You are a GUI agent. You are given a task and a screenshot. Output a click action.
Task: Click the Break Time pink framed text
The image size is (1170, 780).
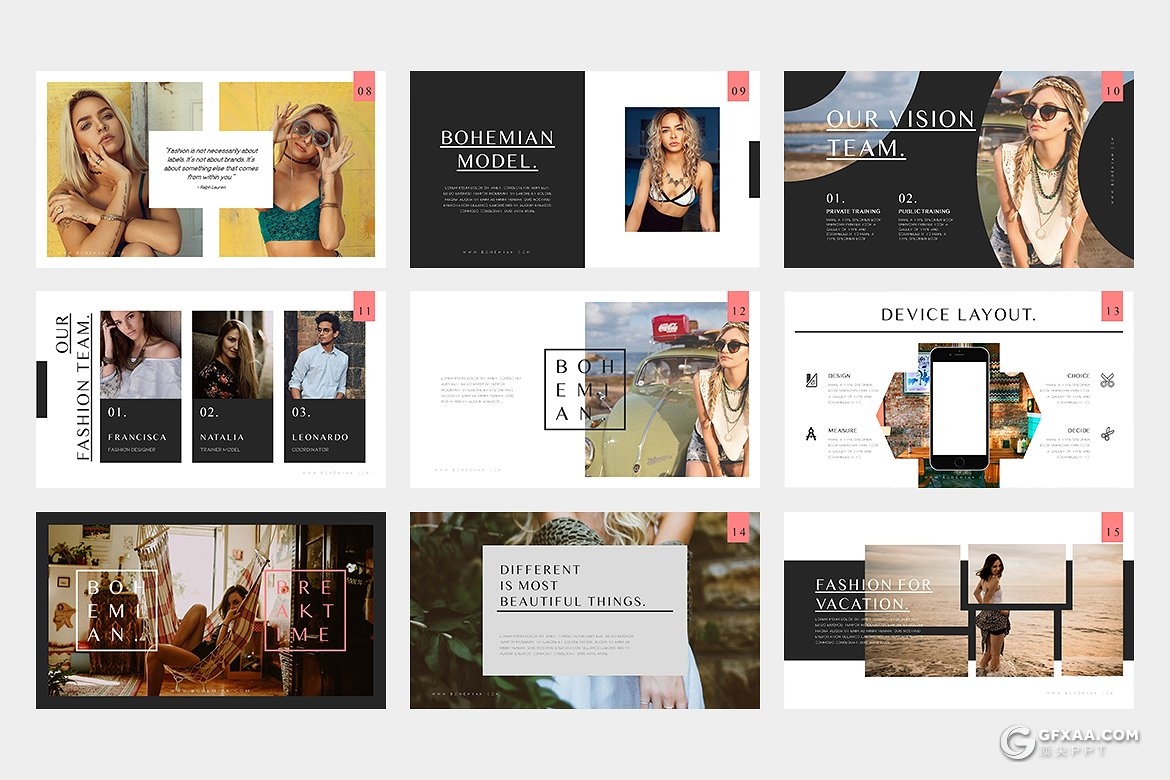(304, 609)
